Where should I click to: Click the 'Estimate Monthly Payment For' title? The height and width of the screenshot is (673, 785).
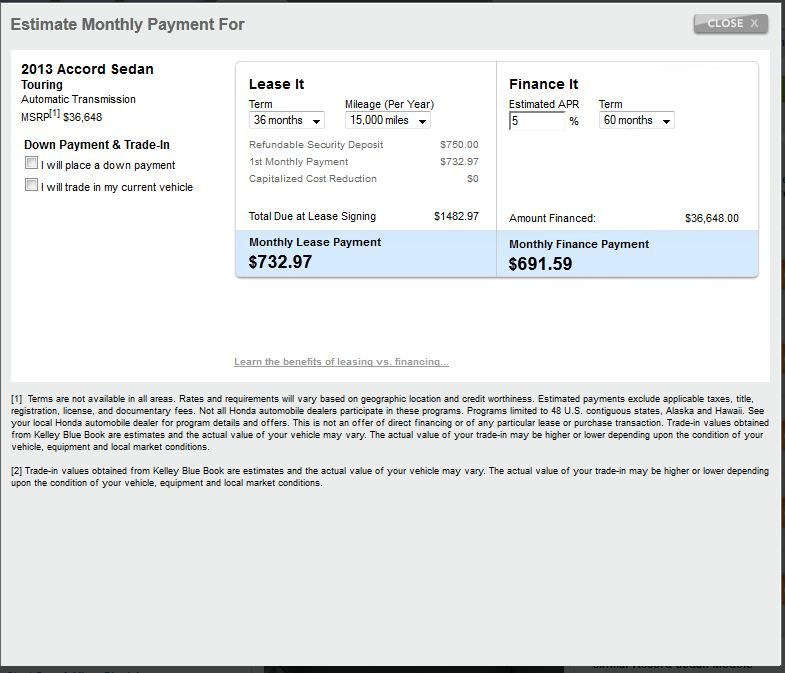point(127,24)
